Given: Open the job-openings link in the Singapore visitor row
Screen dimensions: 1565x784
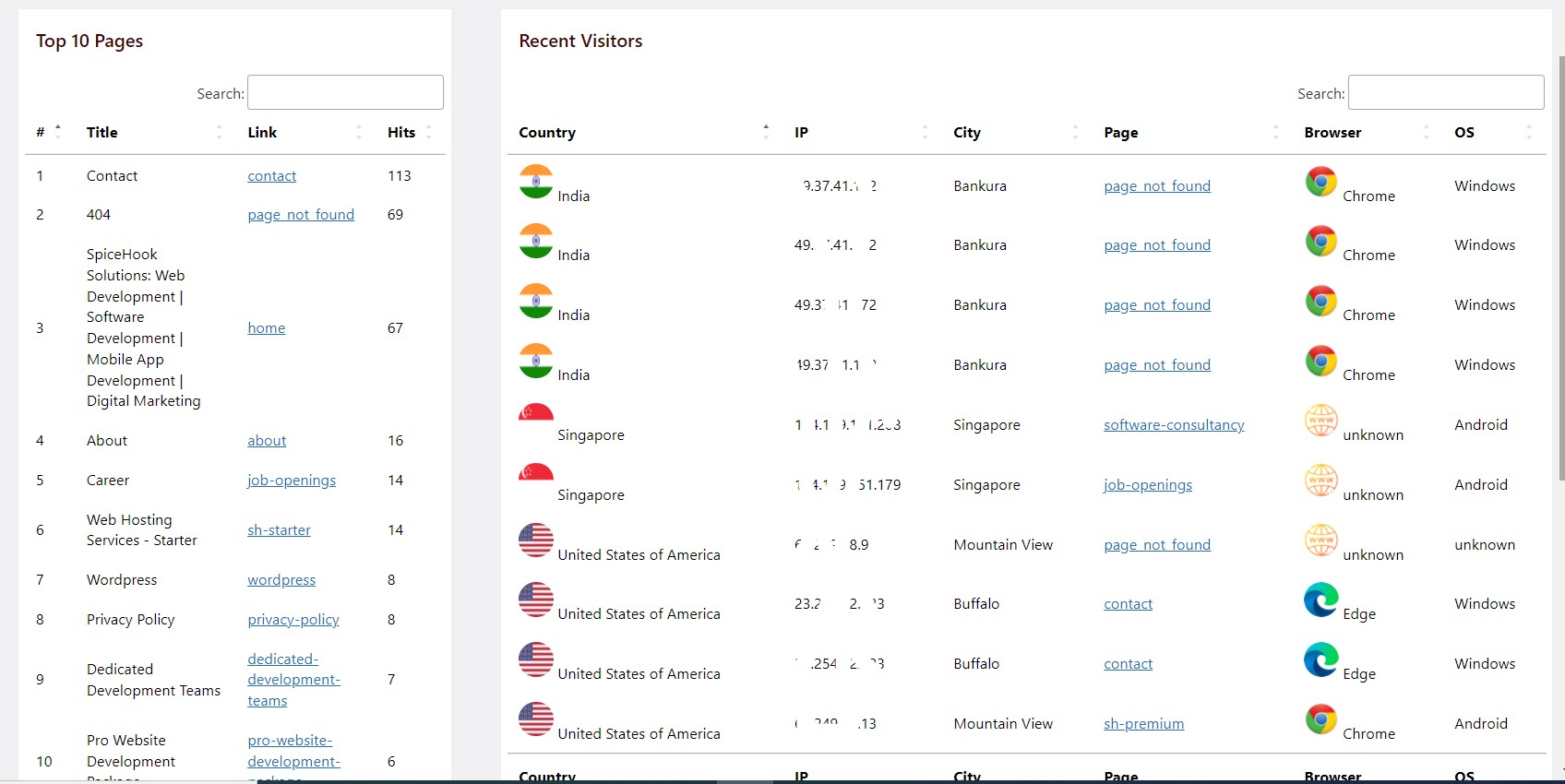Looking at the screenshot, I should [1148, 484].
